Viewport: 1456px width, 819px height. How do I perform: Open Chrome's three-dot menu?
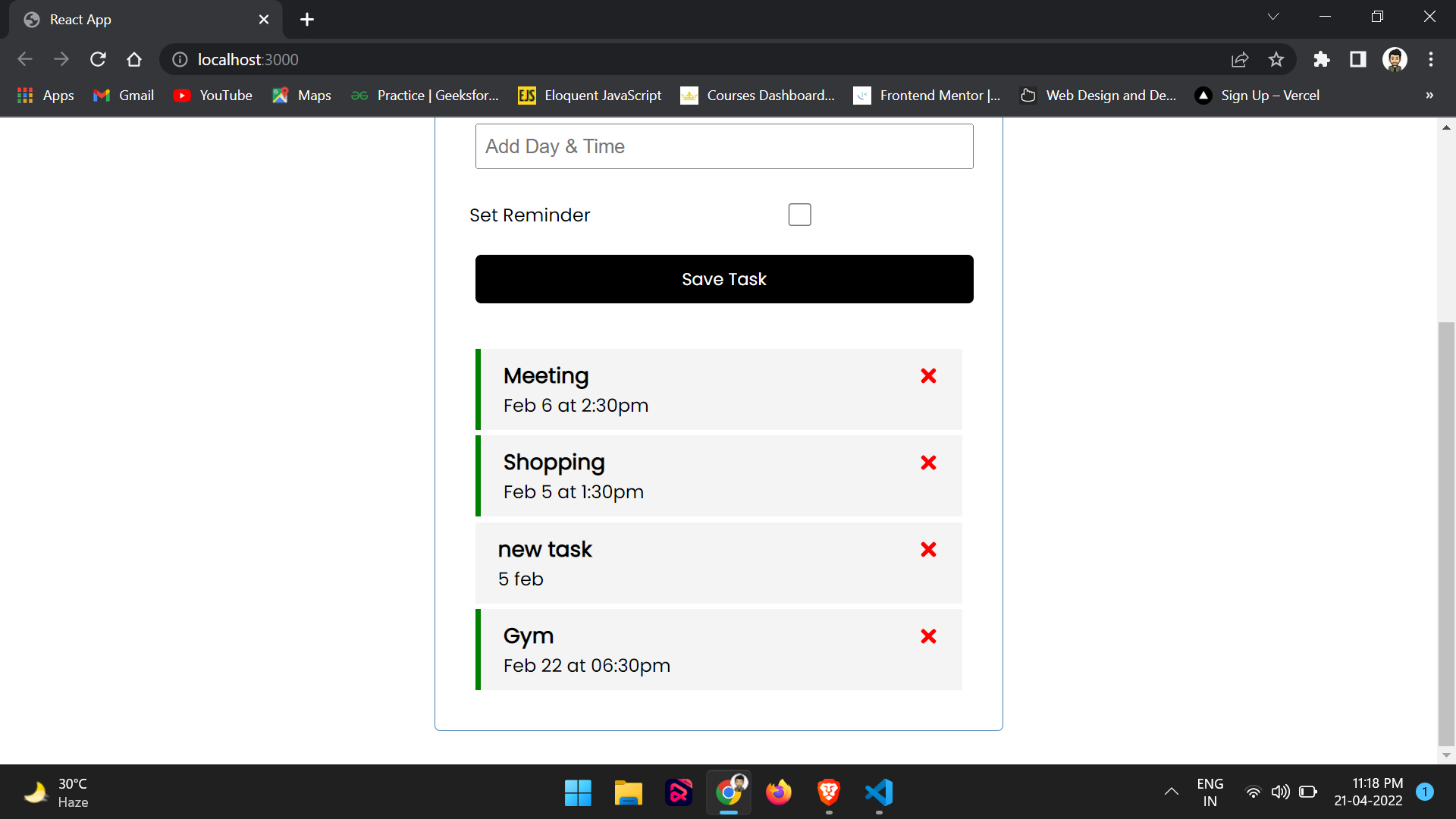point(1431,59)
